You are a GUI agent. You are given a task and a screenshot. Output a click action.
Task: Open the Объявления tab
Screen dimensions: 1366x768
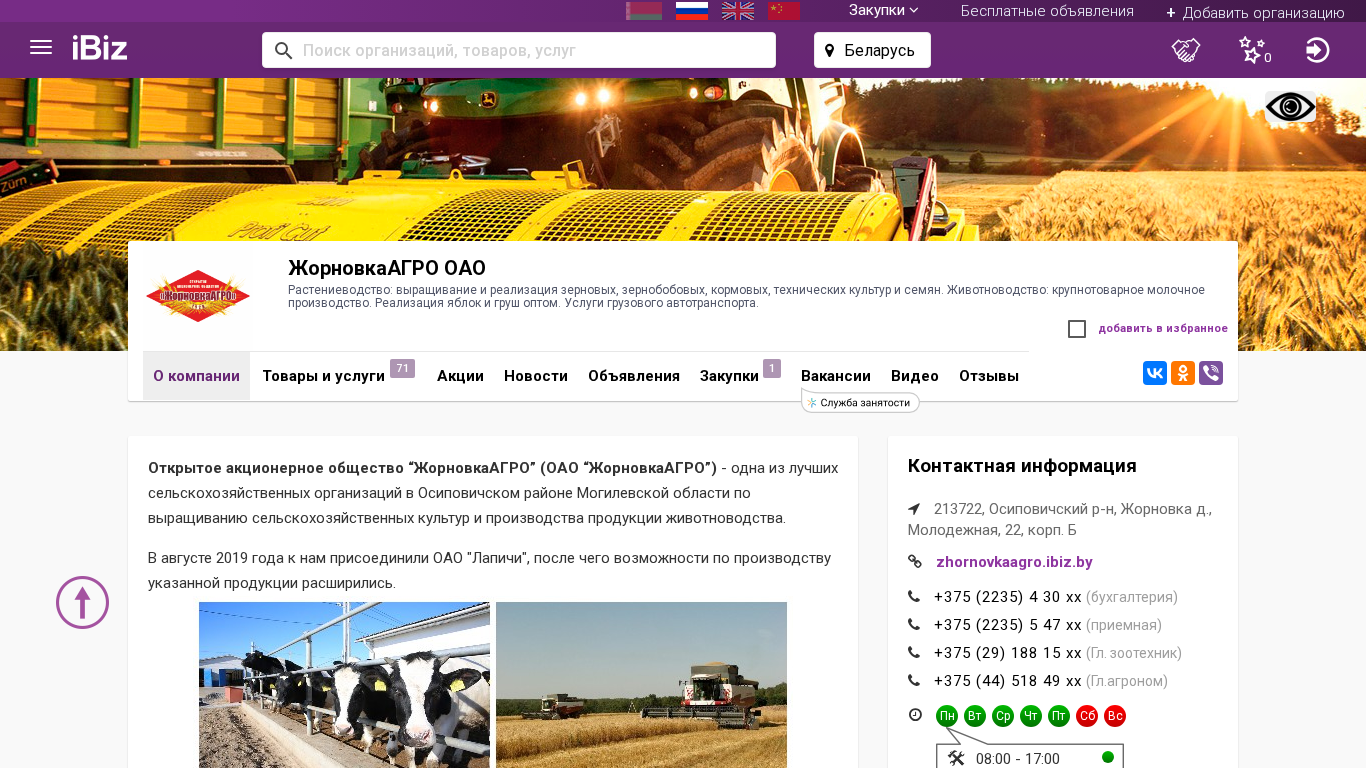point(634,376)
